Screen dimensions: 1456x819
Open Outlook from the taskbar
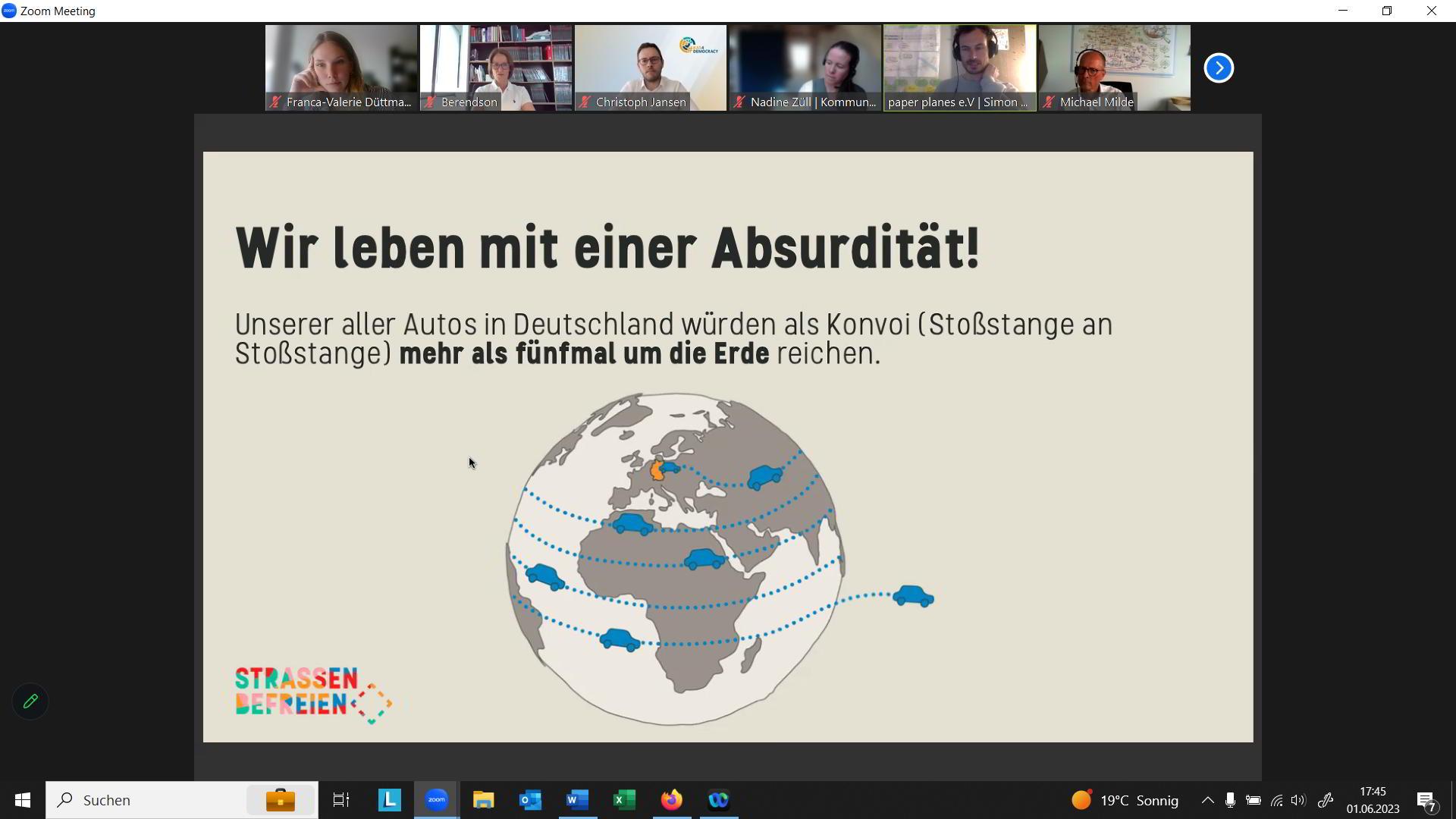[x=530, y=800]
